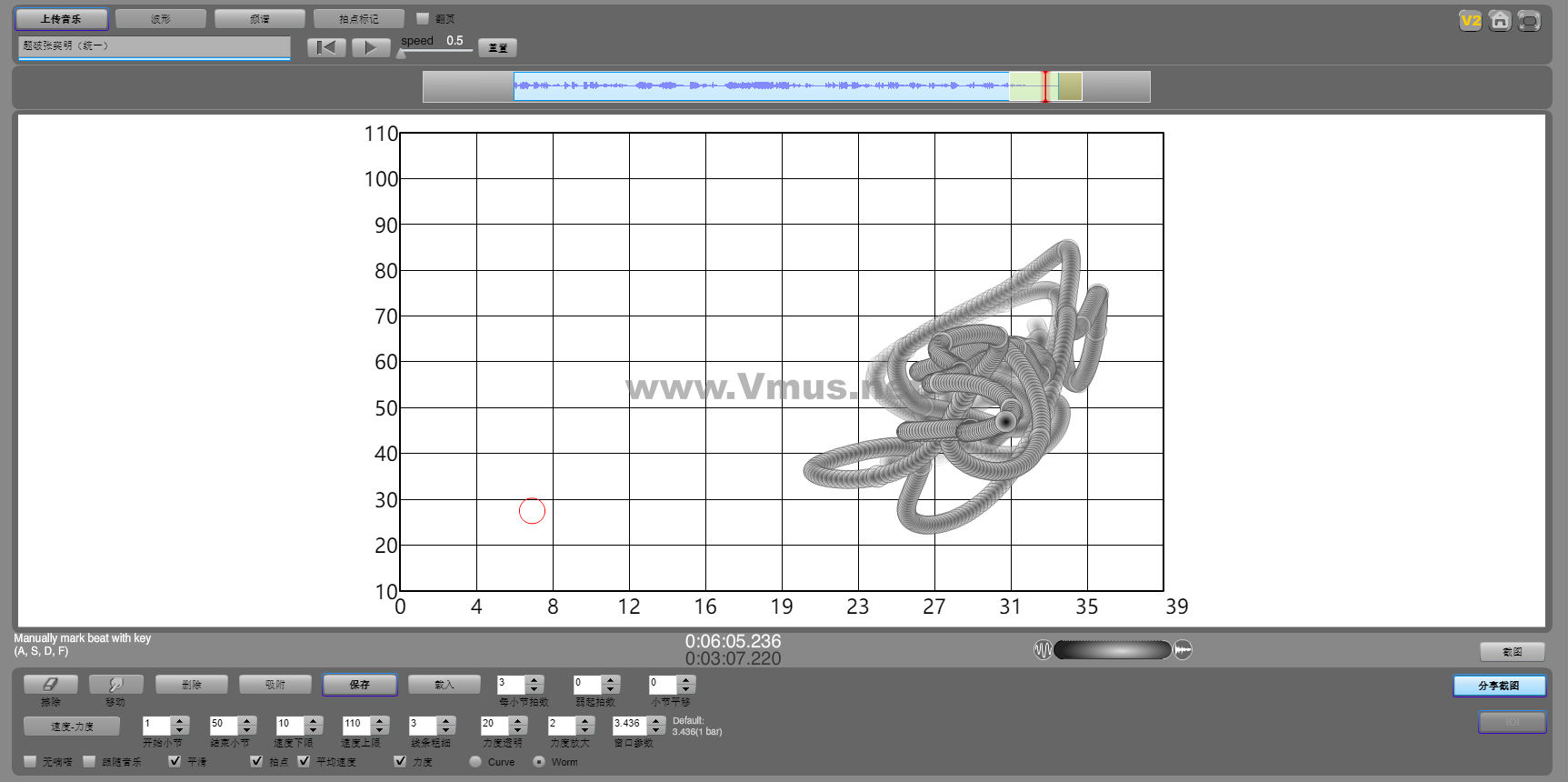Play the loaded music track
The width and height of the screenshot is (1568, 782).
[x=370, y=47]
